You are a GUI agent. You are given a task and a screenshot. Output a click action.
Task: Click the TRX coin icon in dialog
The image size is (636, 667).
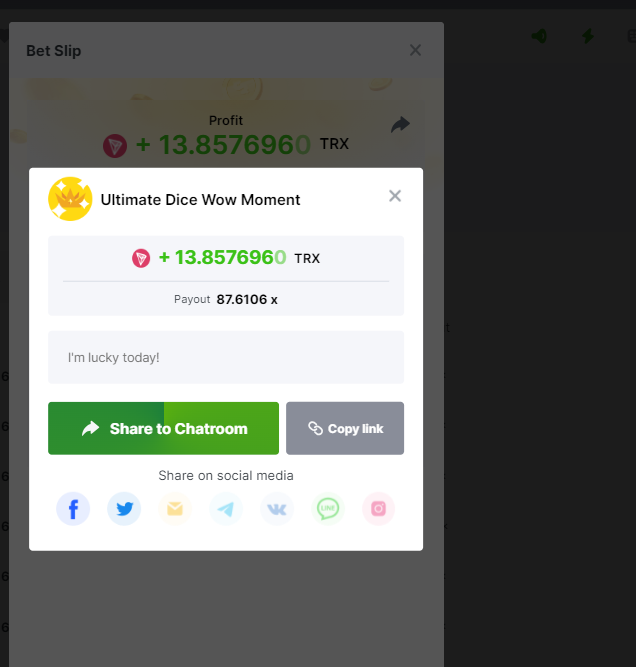[x=141, y=258]
